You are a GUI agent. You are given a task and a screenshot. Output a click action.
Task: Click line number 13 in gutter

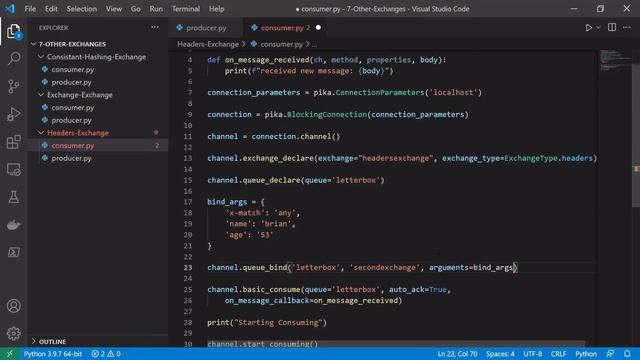tap(188, 158)
